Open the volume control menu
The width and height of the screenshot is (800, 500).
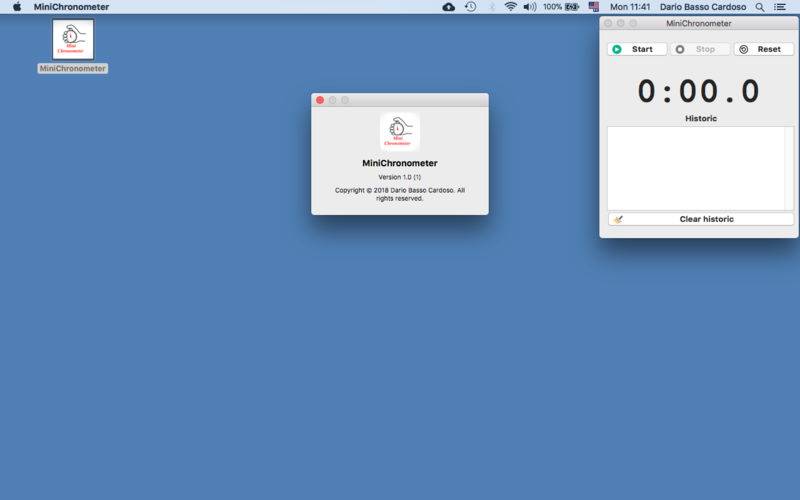click(x=530, y=7)
